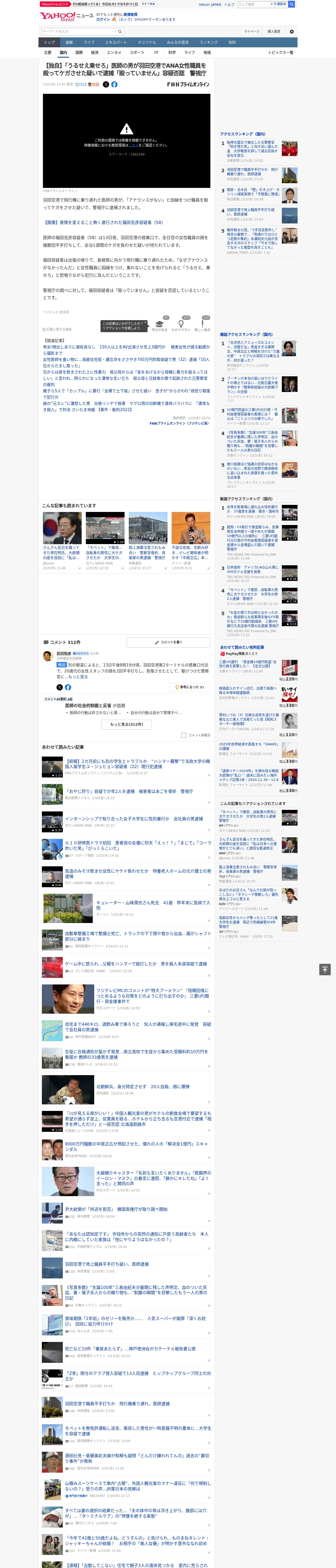The image size is (336, 1568).
Task: Open the 路上演奏注意されもみ合い article thumbnail
Action: (x=148, y=528)
